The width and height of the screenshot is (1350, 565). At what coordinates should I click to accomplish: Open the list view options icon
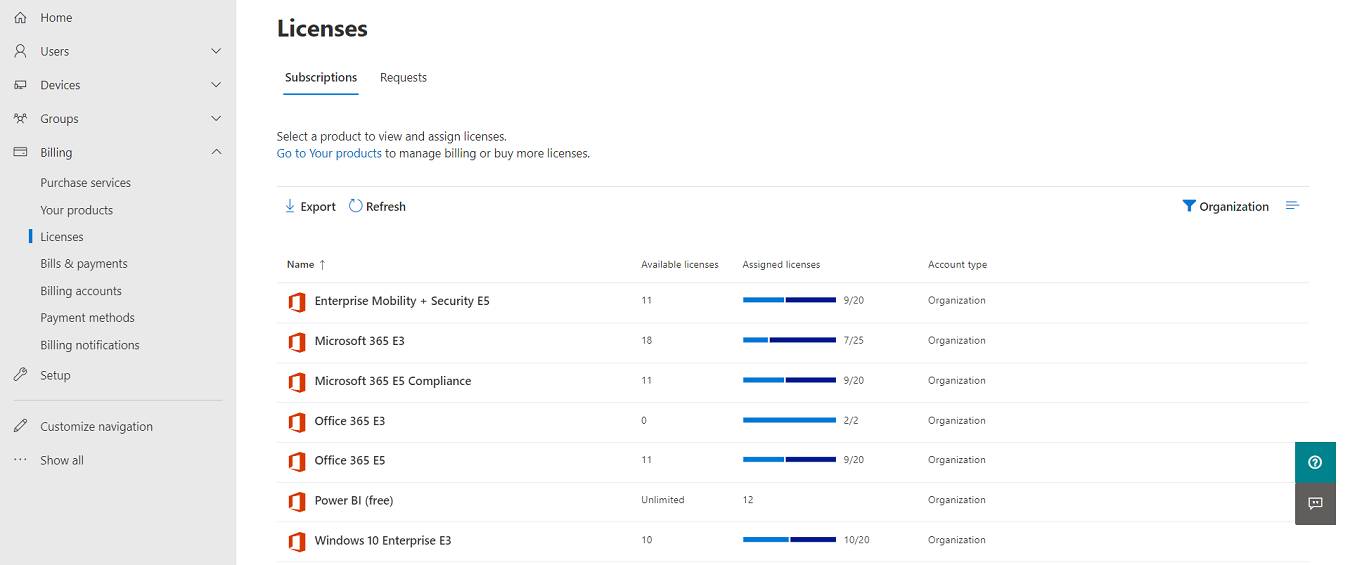1292,206
